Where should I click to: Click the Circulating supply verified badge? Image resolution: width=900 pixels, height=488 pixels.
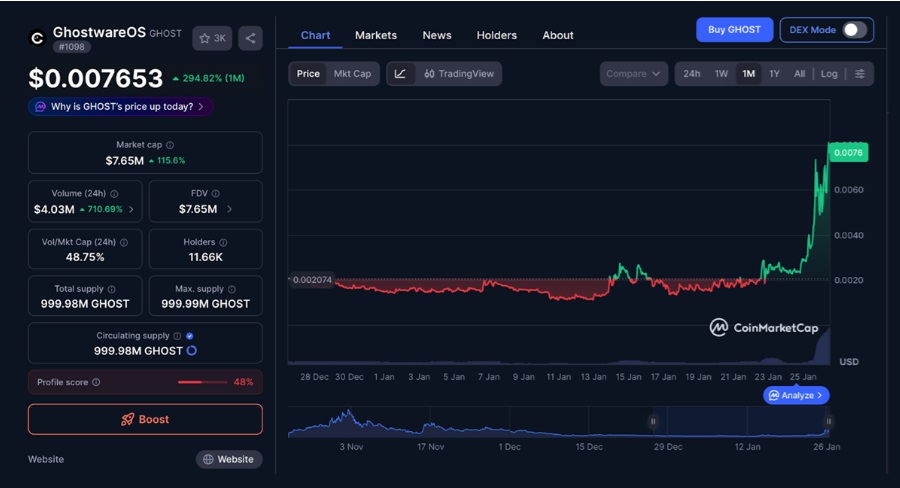[x=190, y=336]
